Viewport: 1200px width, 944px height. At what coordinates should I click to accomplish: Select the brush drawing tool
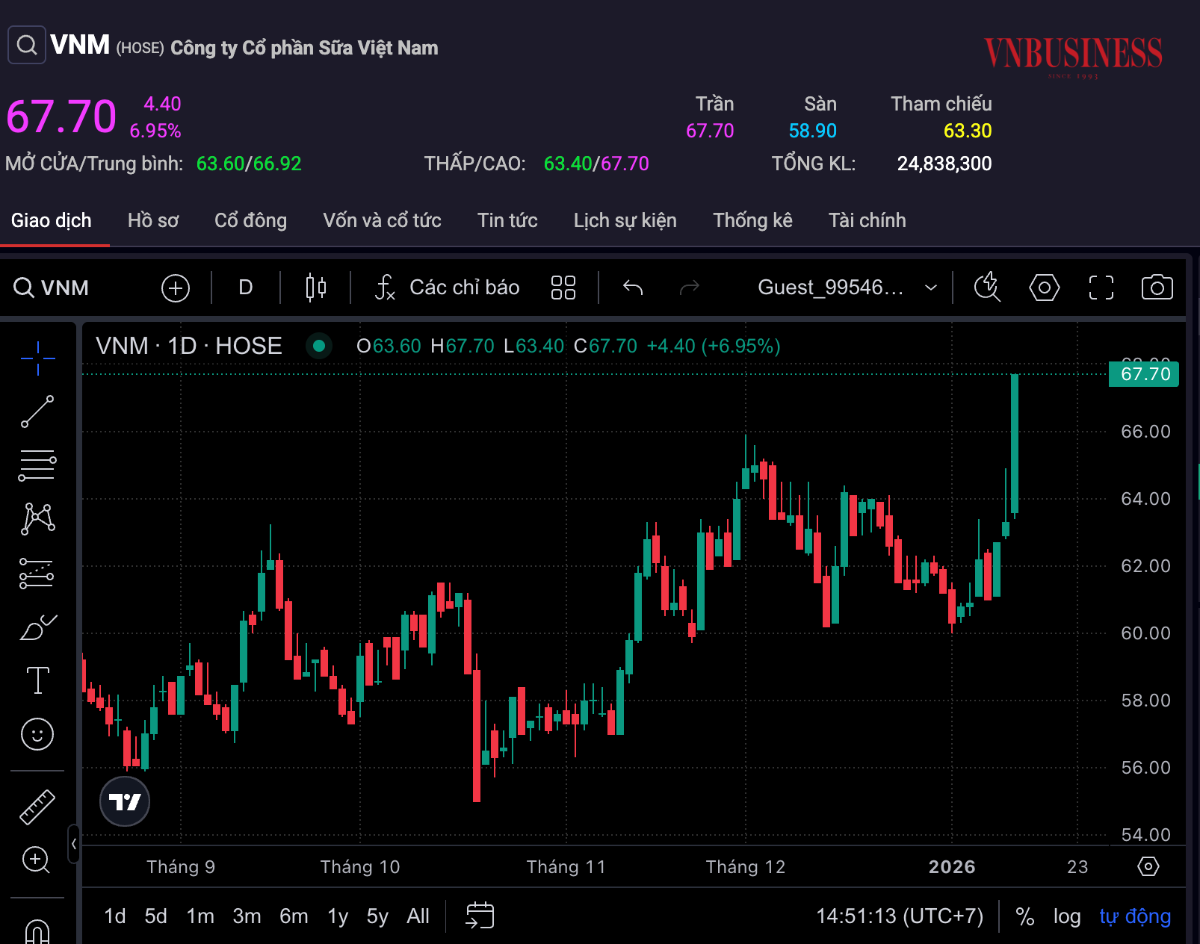[x=38, y=628]
